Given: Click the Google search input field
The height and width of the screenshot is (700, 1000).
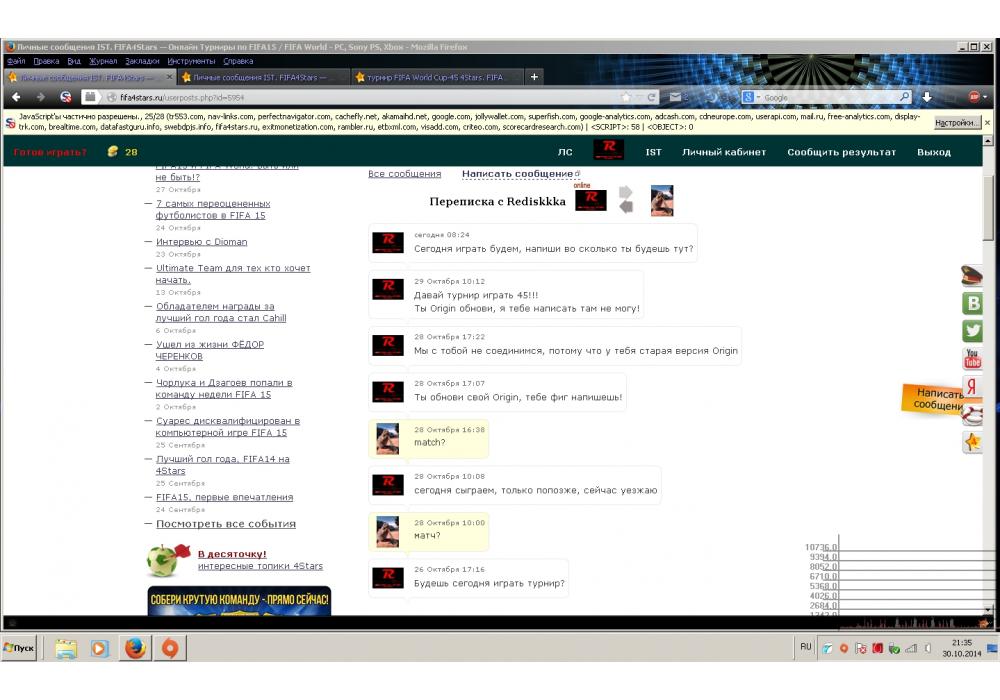Looking at the screenshot, I should tap(830, 97).
